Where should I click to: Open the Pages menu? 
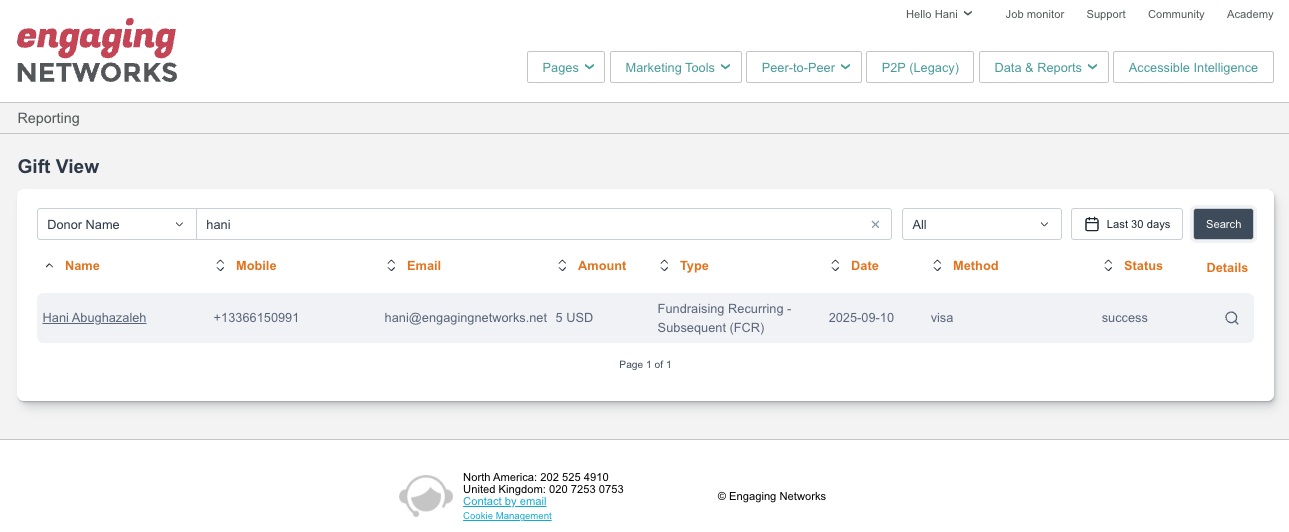click(566, 68)
